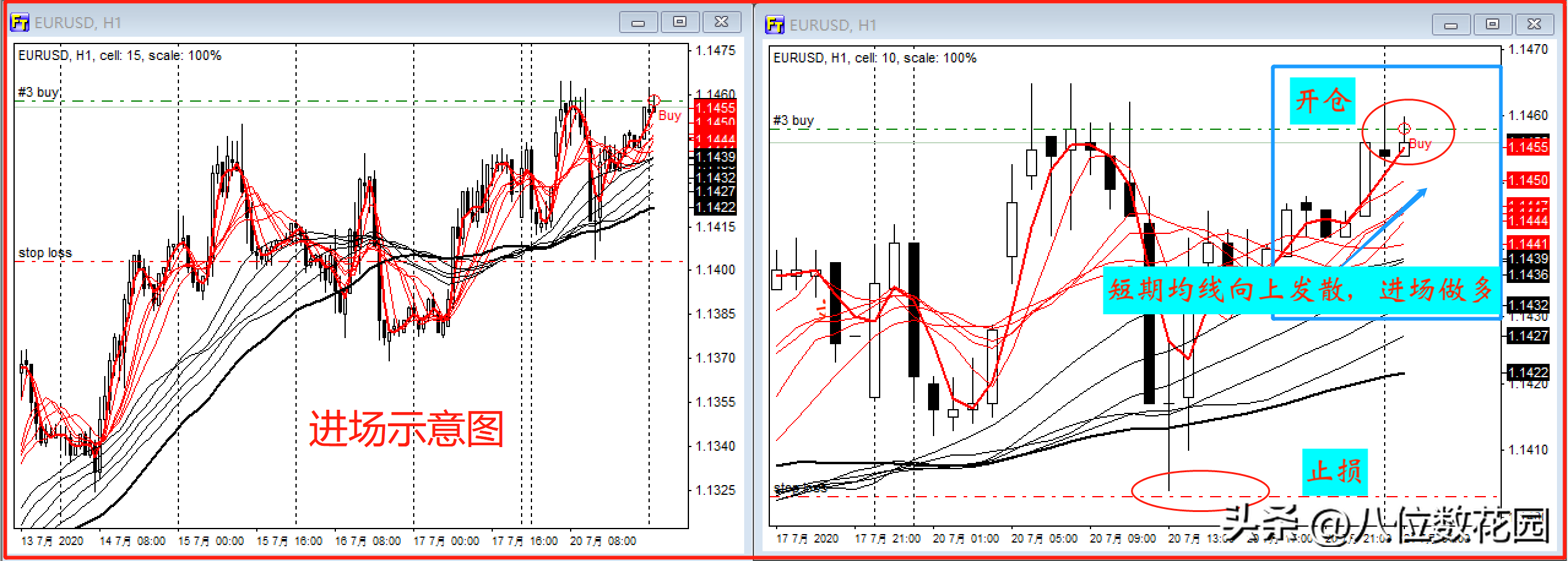Click the FT icon in left EURUSD window
1568x561 pixels.
coord(19,23)
